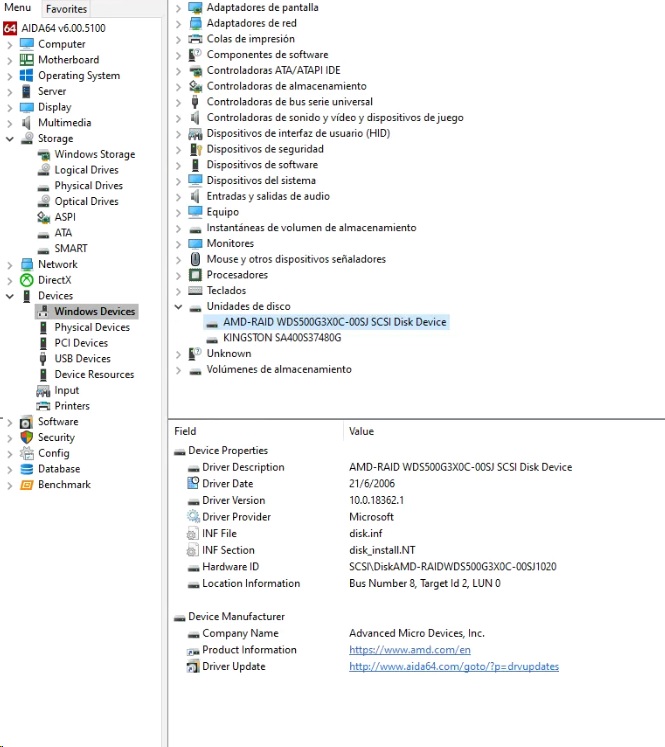Click the Operating System Windows logo icon
The image size is (665, 747).
27,75
